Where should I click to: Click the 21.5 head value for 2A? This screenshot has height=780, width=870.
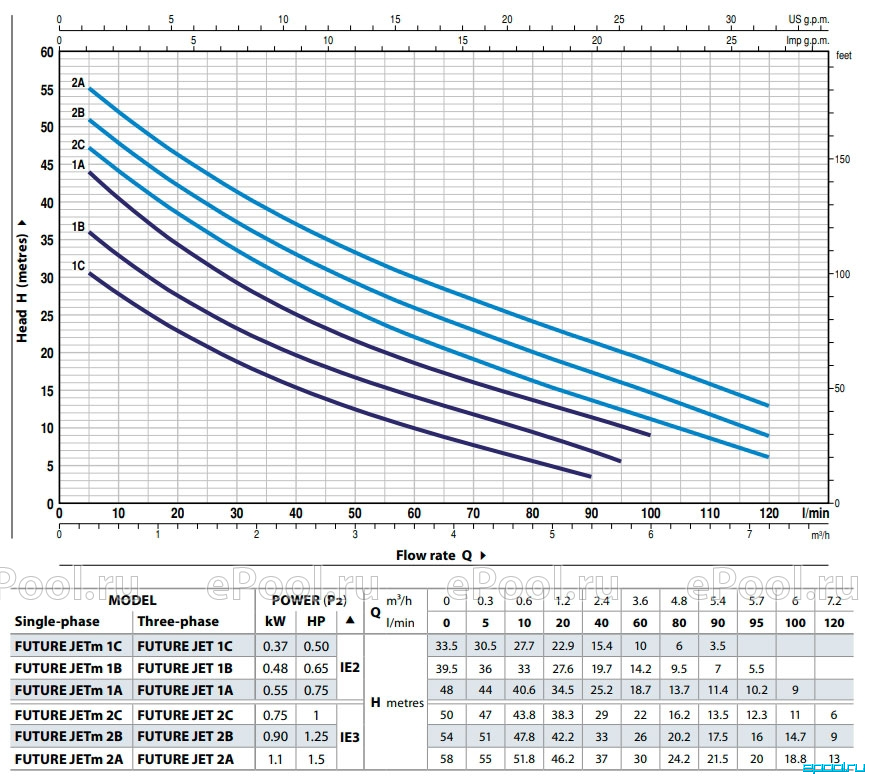(718, 759)
